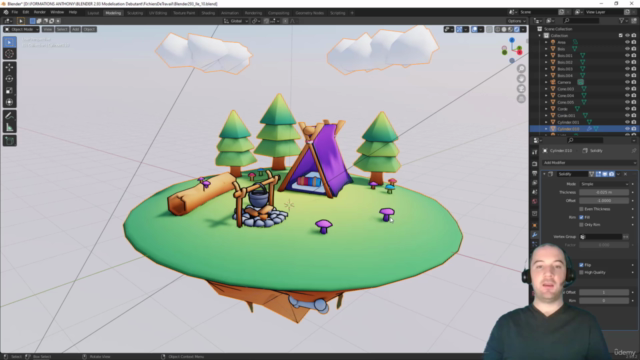Click the red X axis on navigation gizmo
The height and width of the screenshot is (360, 640).
tap(519, 52)
